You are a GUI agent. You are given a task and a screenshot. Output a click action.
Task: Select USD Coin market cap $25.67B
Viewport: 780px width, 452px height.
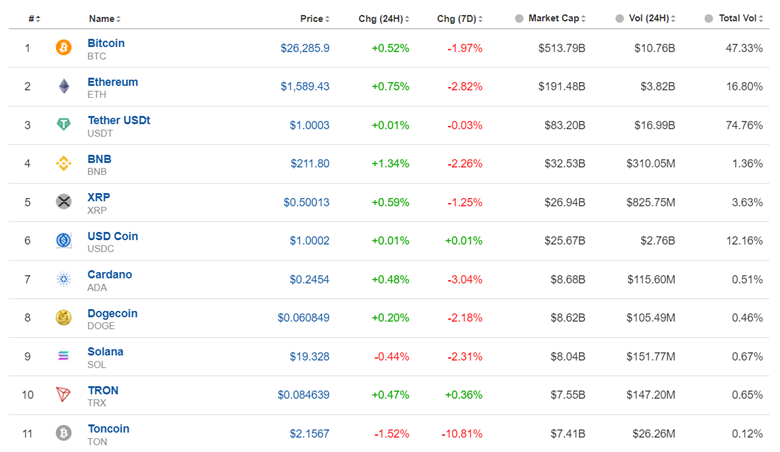(565, 241)
